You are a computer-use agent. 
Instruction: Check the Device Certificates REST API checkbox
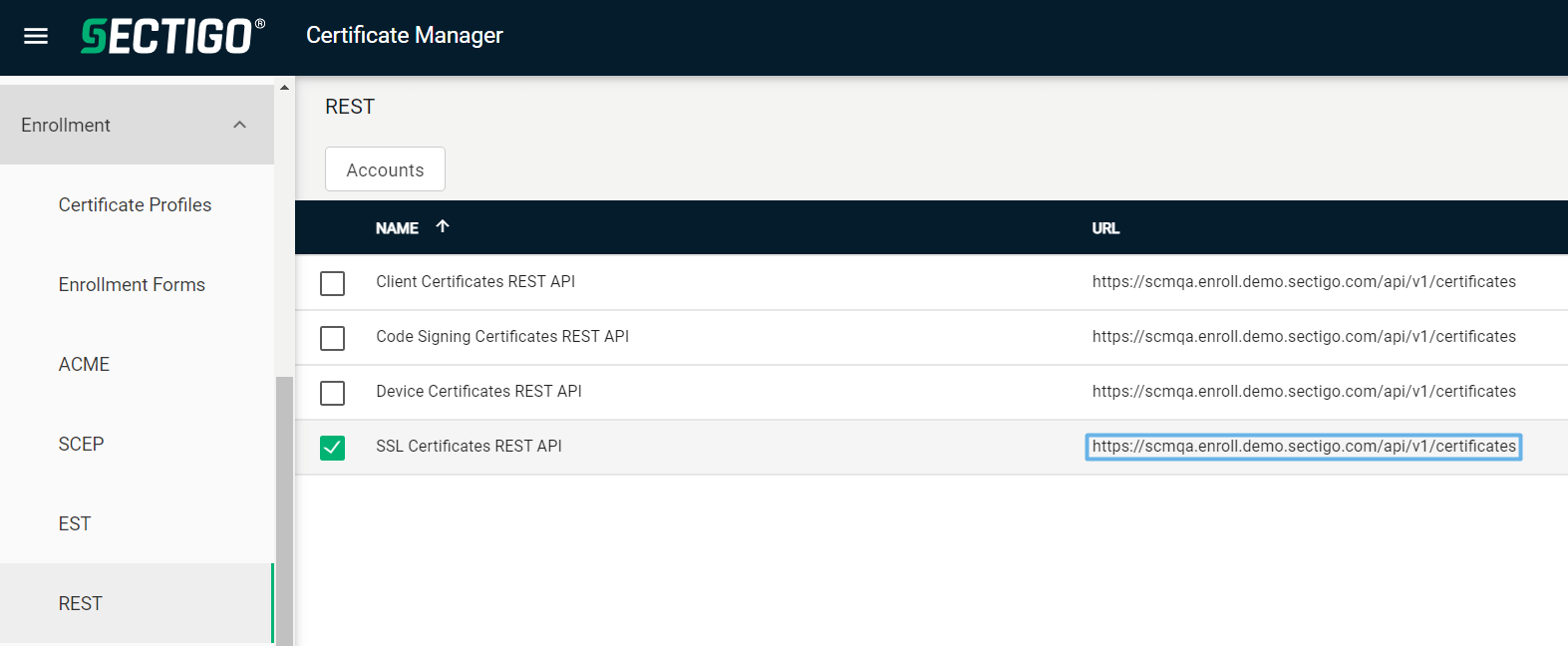click(332, 393)
